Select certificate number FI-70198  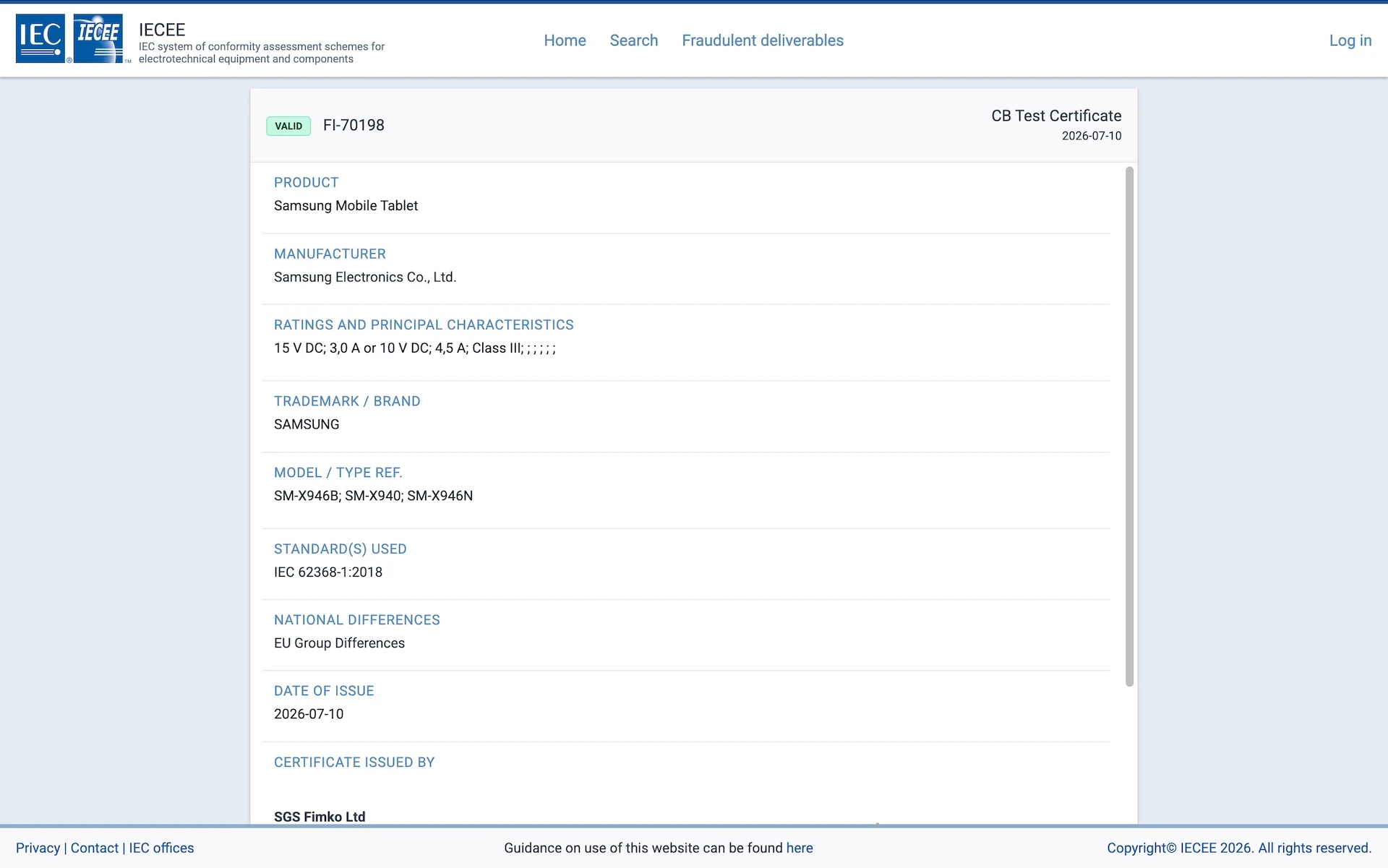(354, 125)
